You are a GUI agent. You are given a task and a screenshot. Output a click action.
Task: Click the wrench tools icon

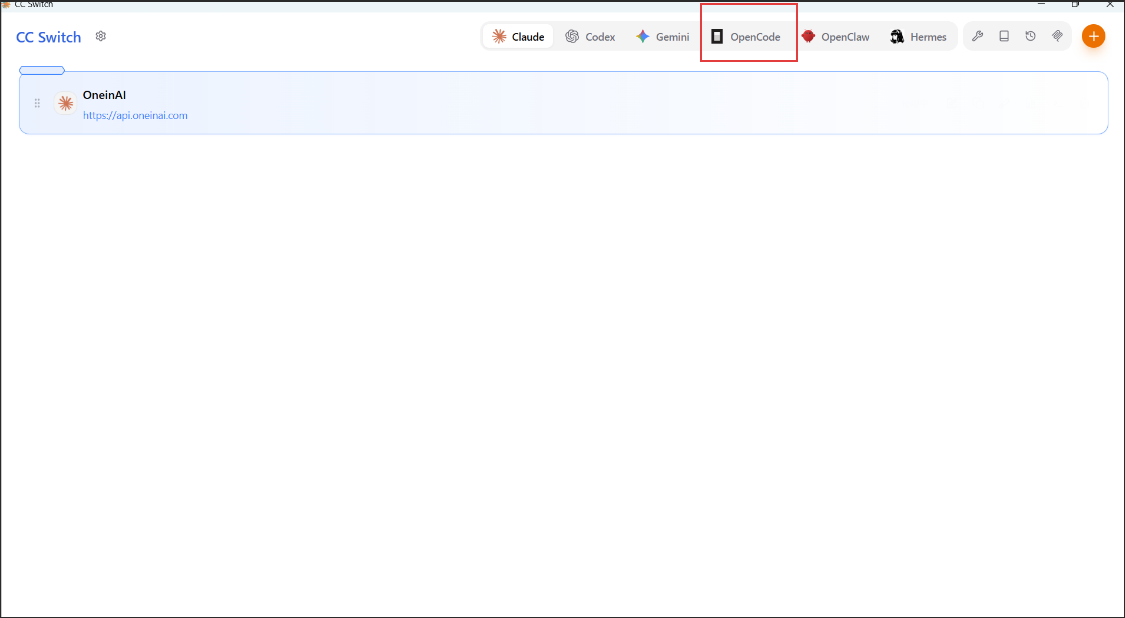(977, 37)
